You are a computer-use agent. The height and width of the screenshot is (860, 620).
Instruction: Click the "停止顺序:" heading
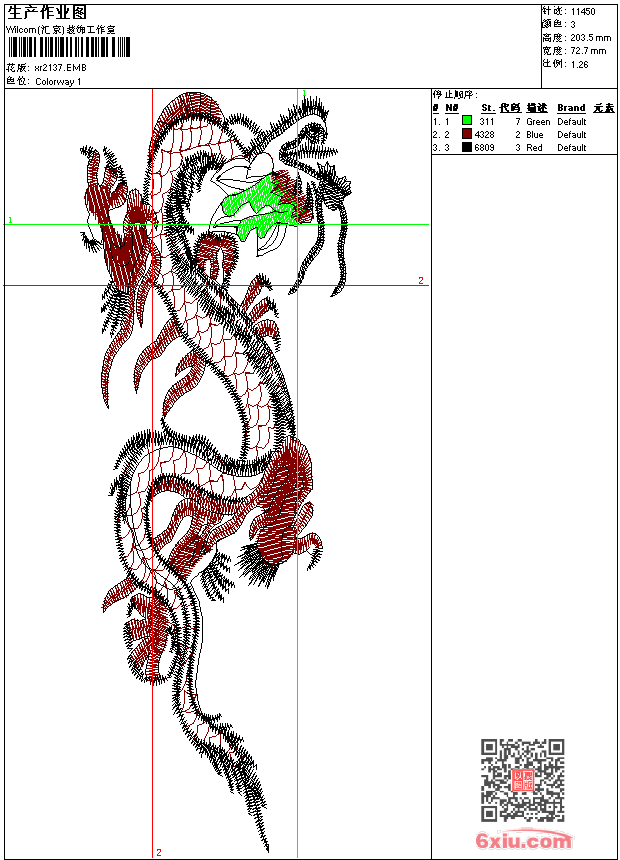[x=455, y=95]
